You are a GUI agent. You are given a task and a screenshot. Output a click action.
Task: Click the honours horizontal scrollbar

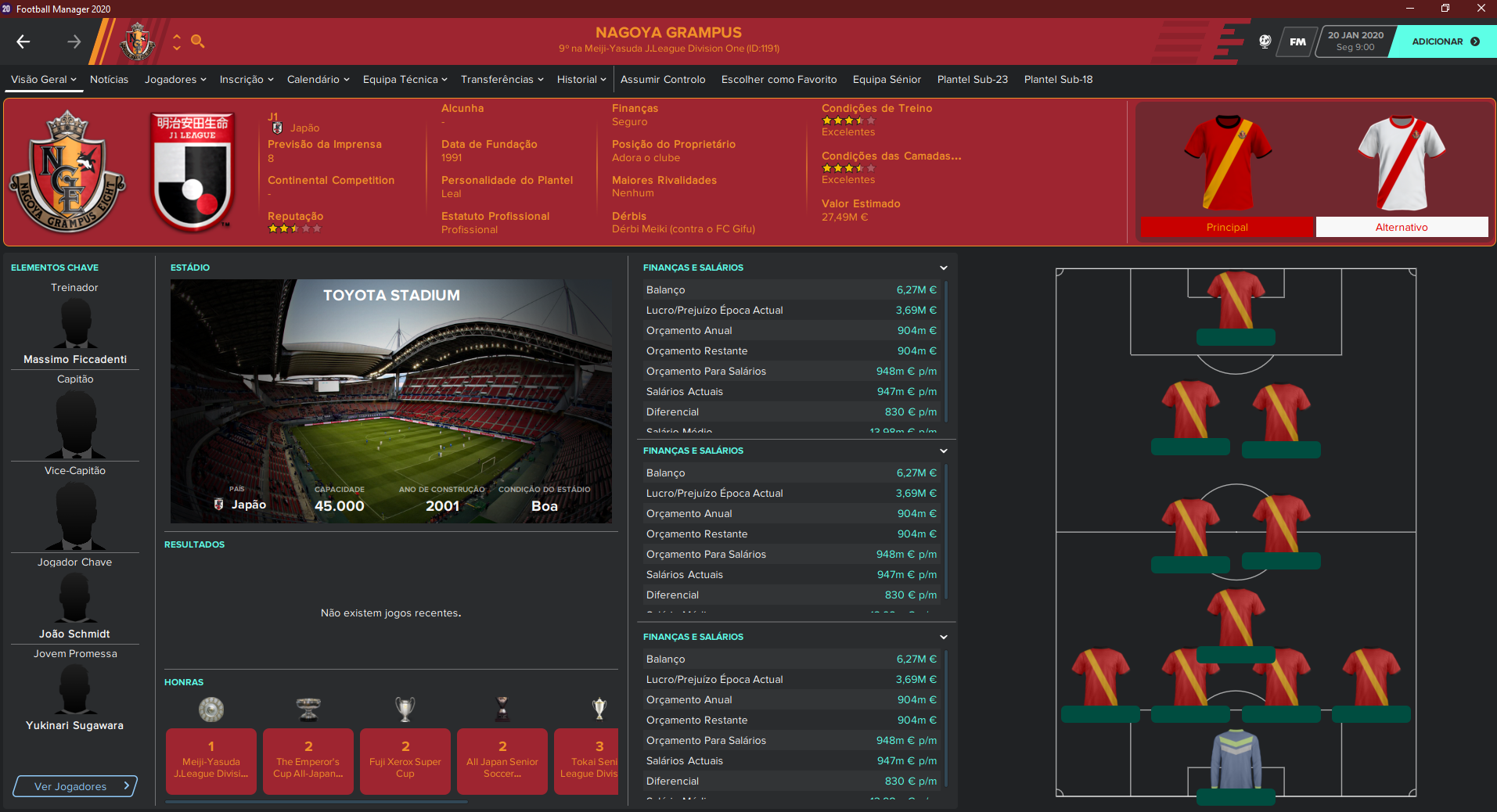pos(316,802)
